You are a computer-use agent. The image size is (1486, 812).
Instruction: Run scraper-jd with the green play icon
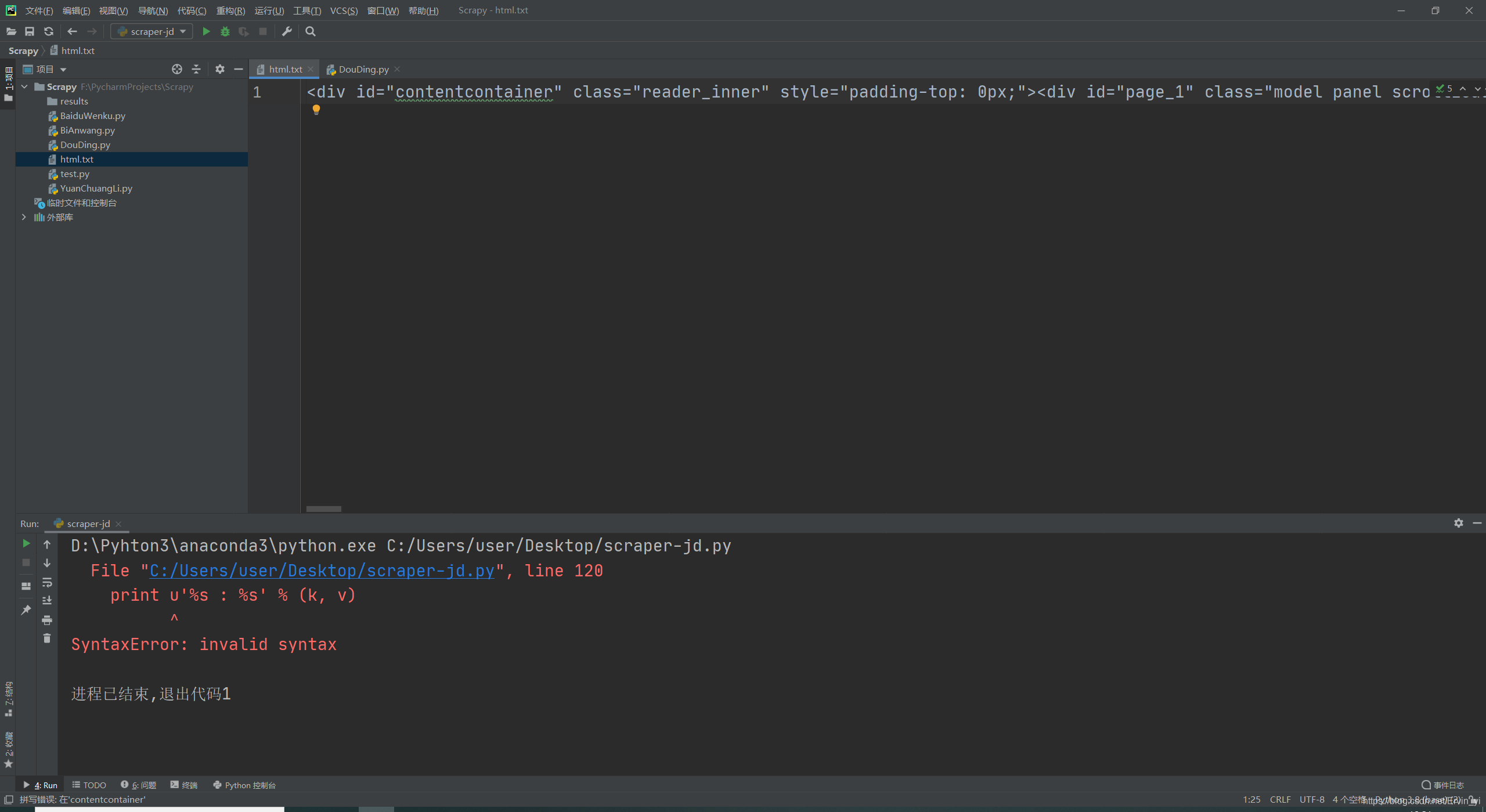(206, 31)
